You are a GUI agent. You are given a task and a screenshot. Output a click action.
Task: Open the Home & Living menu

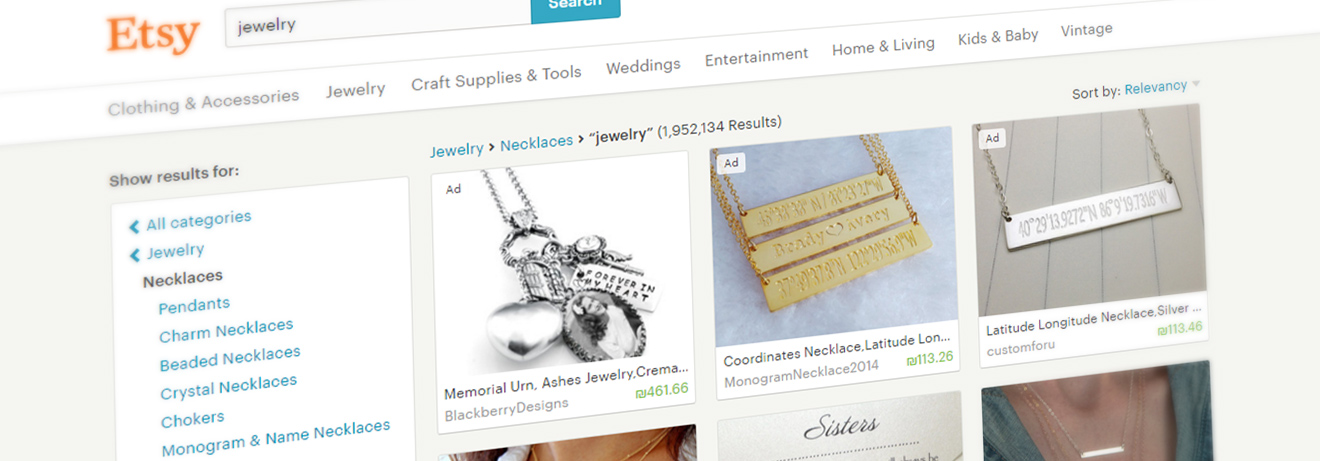(x=883, y=47)
